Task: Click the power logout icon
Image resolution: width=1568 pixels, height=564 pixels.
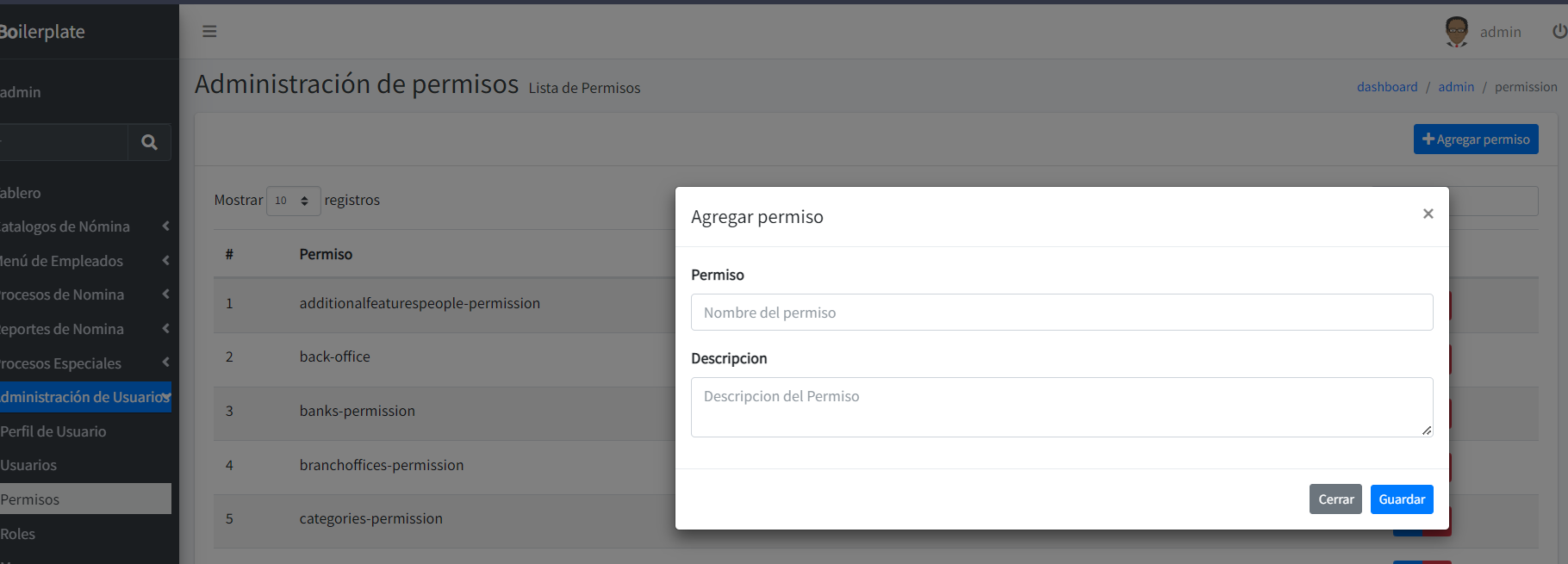Action: [1559, 32]
